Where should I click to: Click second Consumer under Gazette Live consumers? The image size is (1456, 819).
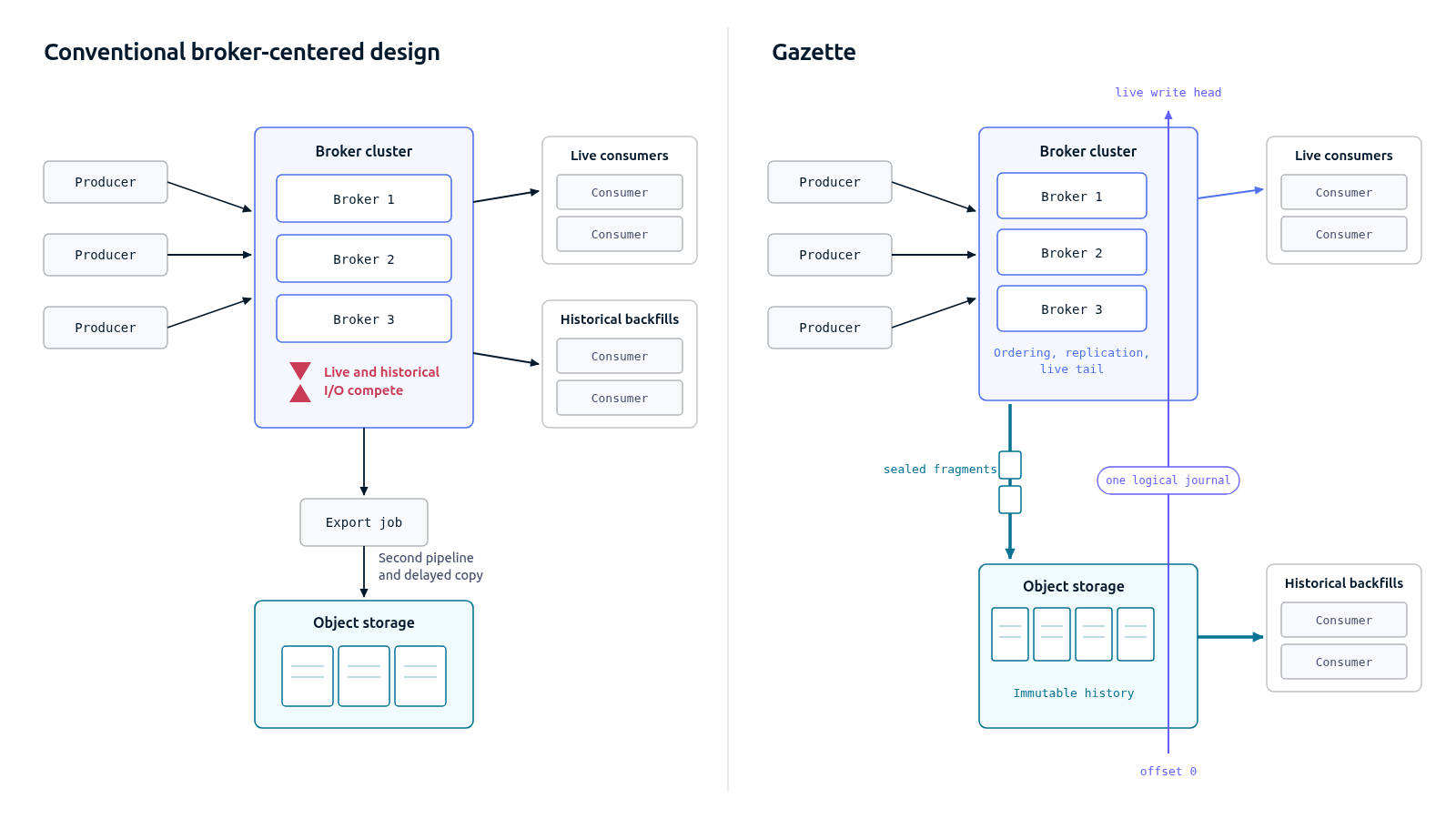1344,234
